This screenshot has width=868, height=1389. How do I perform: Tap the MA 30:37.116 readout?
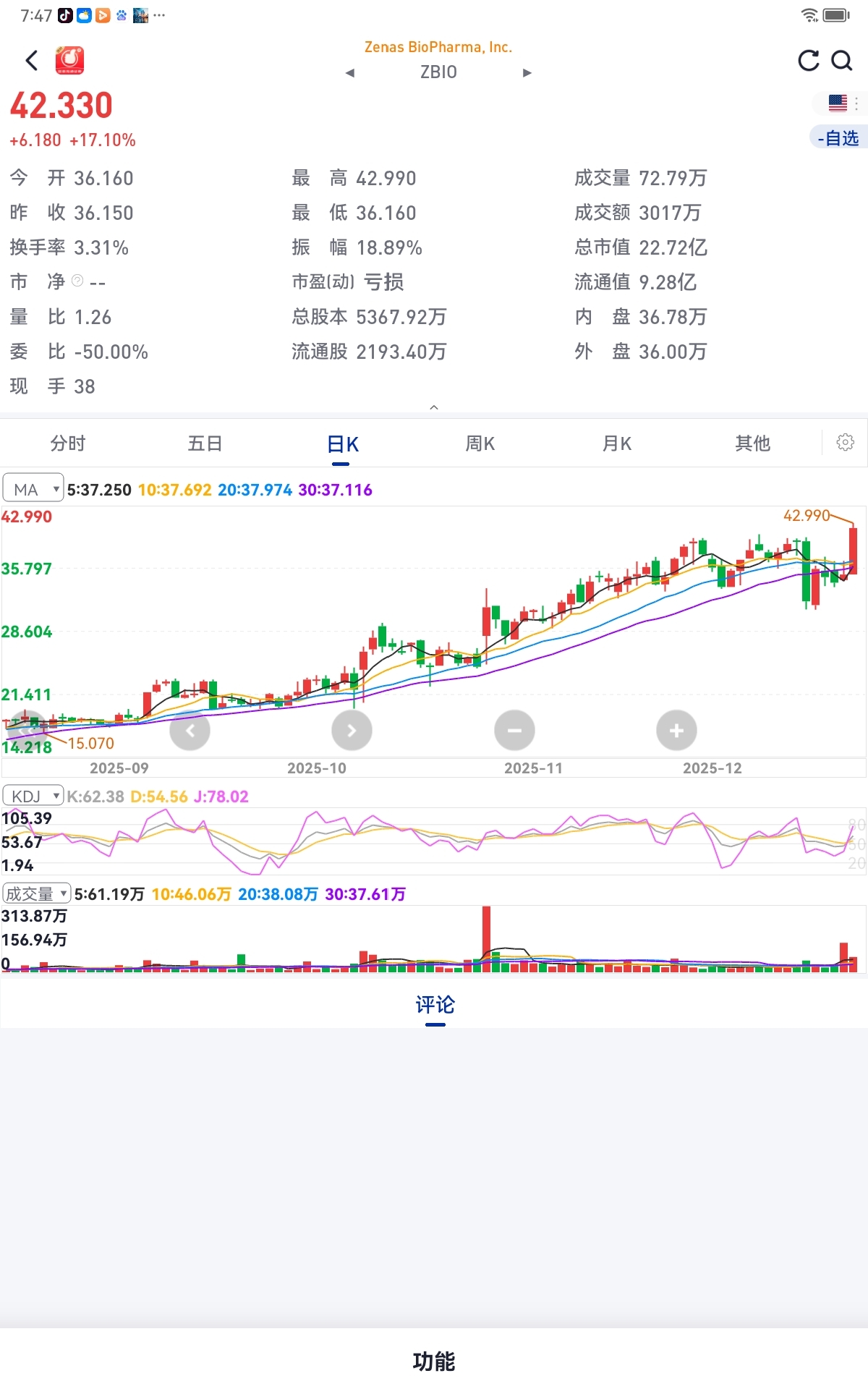tap(335, 490)
